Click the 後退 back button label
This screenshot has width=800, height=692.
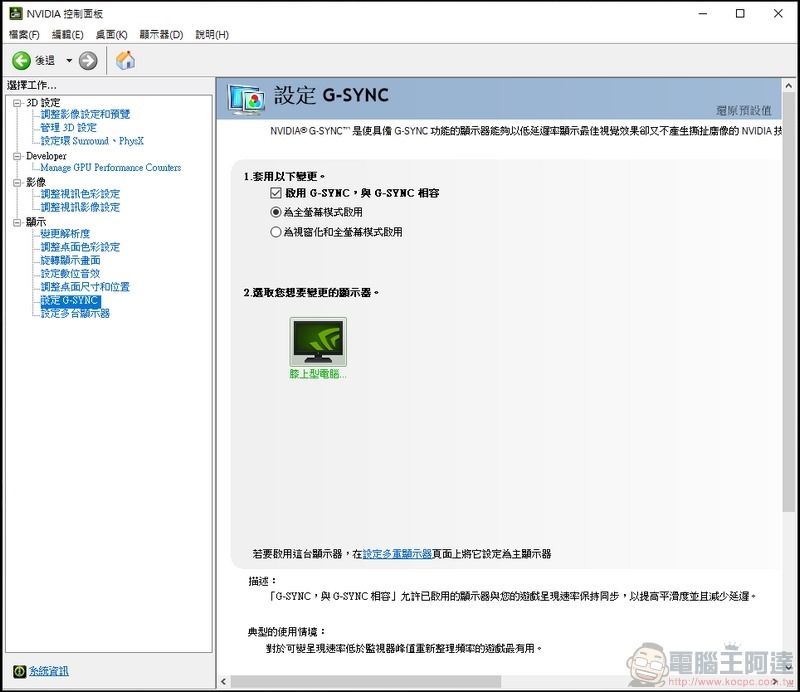click(x=45, y=61)
